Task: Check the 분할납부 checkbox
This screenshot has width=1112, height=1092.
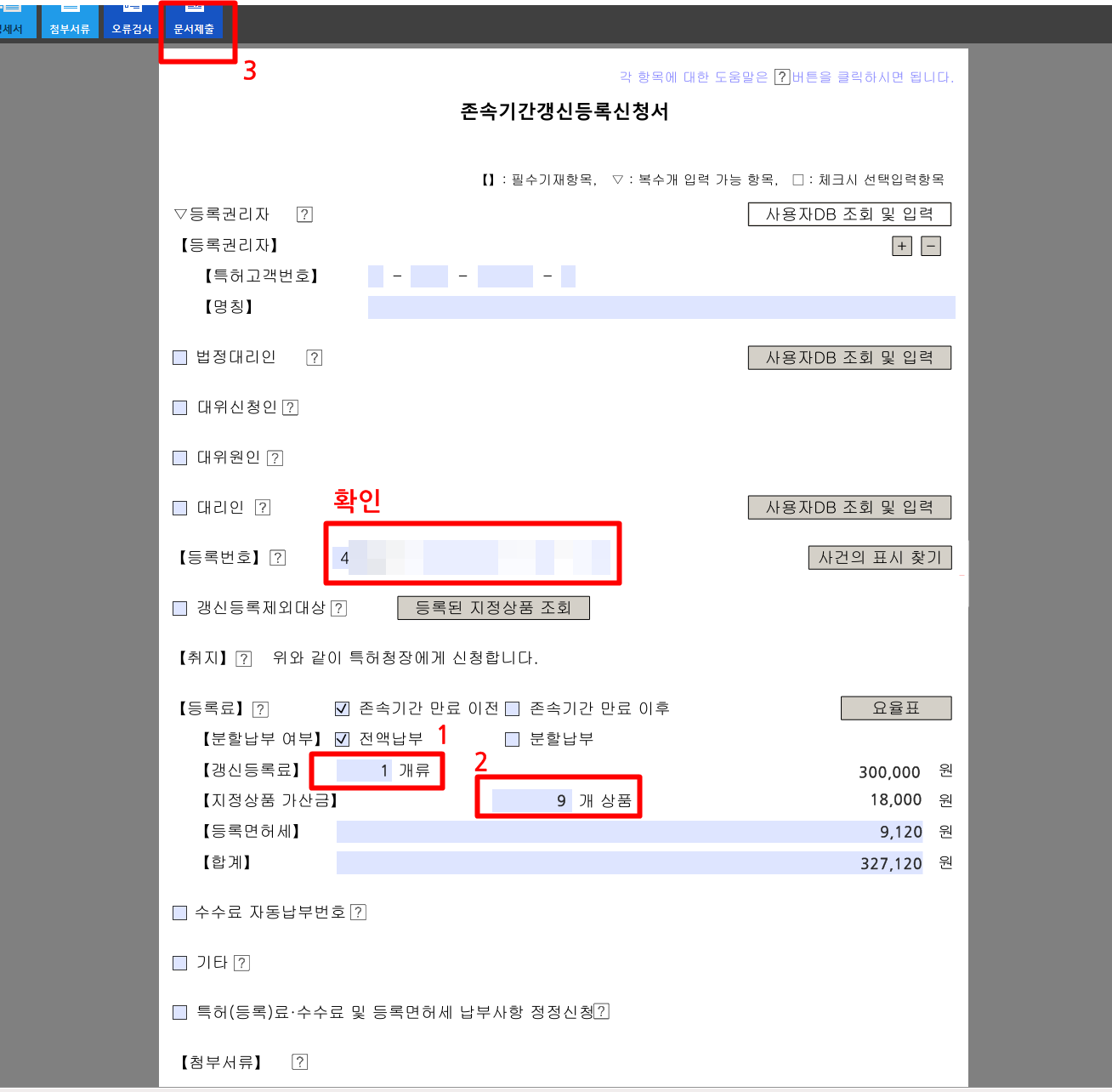Action: [513, 739]
